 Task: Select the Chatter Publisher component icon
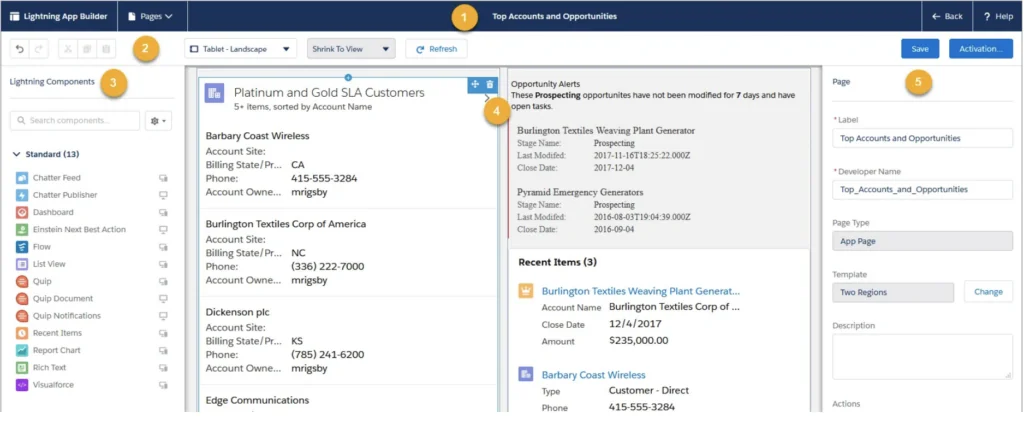[x=22, y=195]
